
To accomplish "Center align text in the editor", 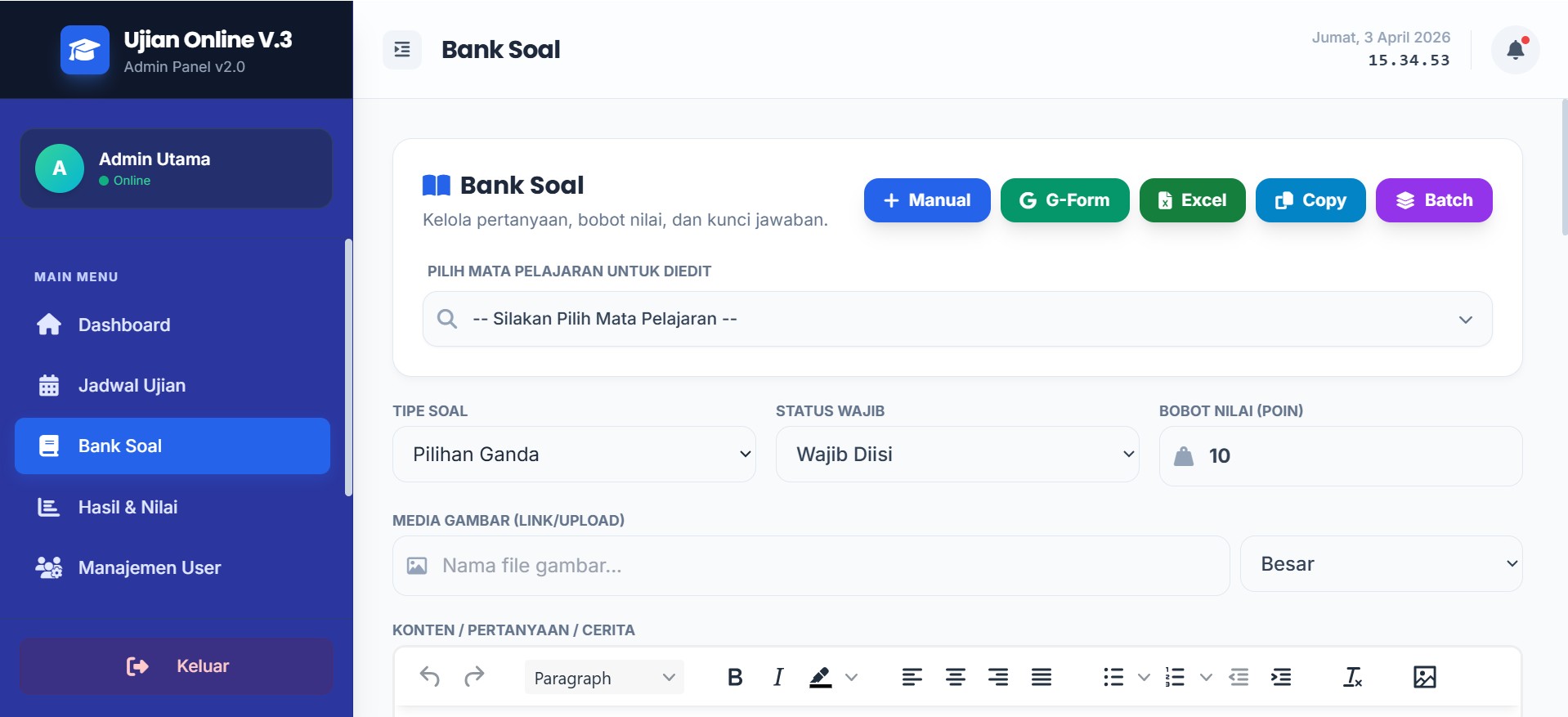I will coord(955,677).
